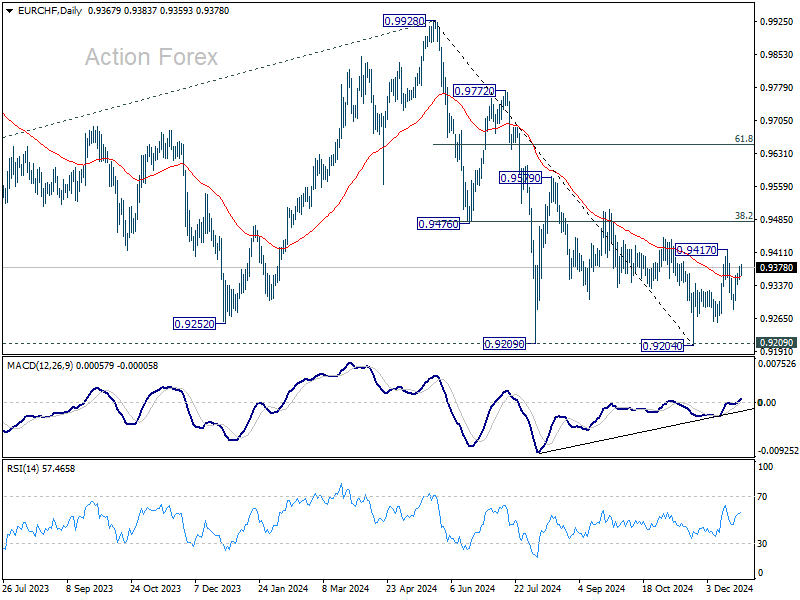Click the 26 Jul 2023 date label
800x600 pixels.
coord(26,589)
